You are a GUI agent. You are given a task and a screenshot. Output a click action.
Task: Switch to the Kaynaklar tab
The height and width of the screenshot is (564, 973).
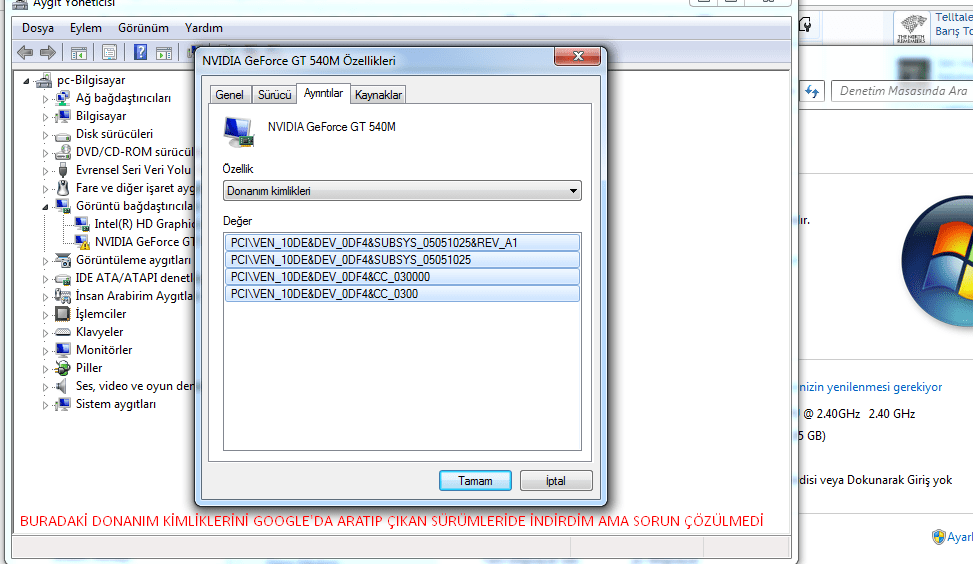(x=378, y=94)
